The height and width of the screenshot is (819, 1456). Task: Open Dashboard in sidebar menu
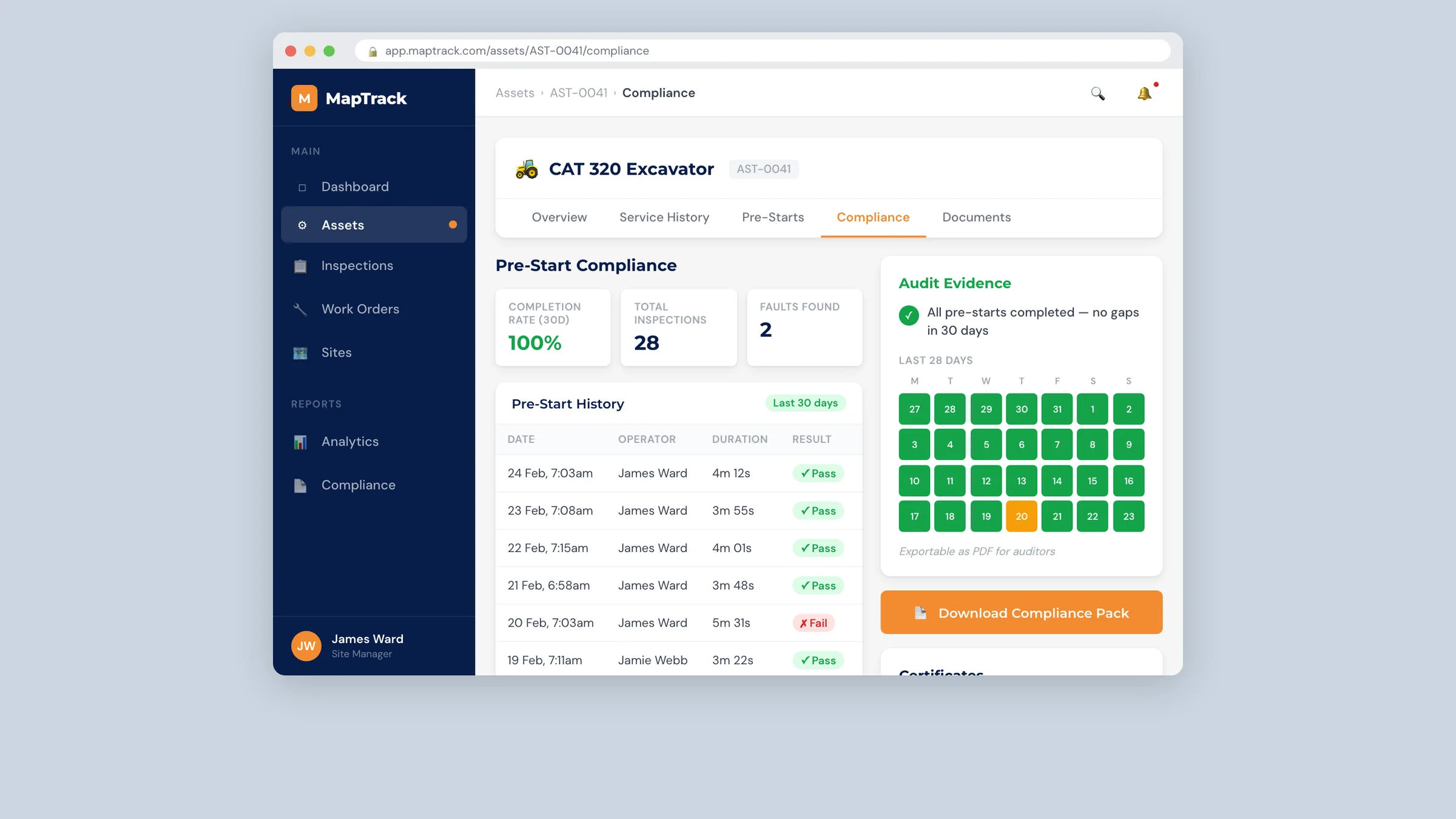tap(374, 187)
